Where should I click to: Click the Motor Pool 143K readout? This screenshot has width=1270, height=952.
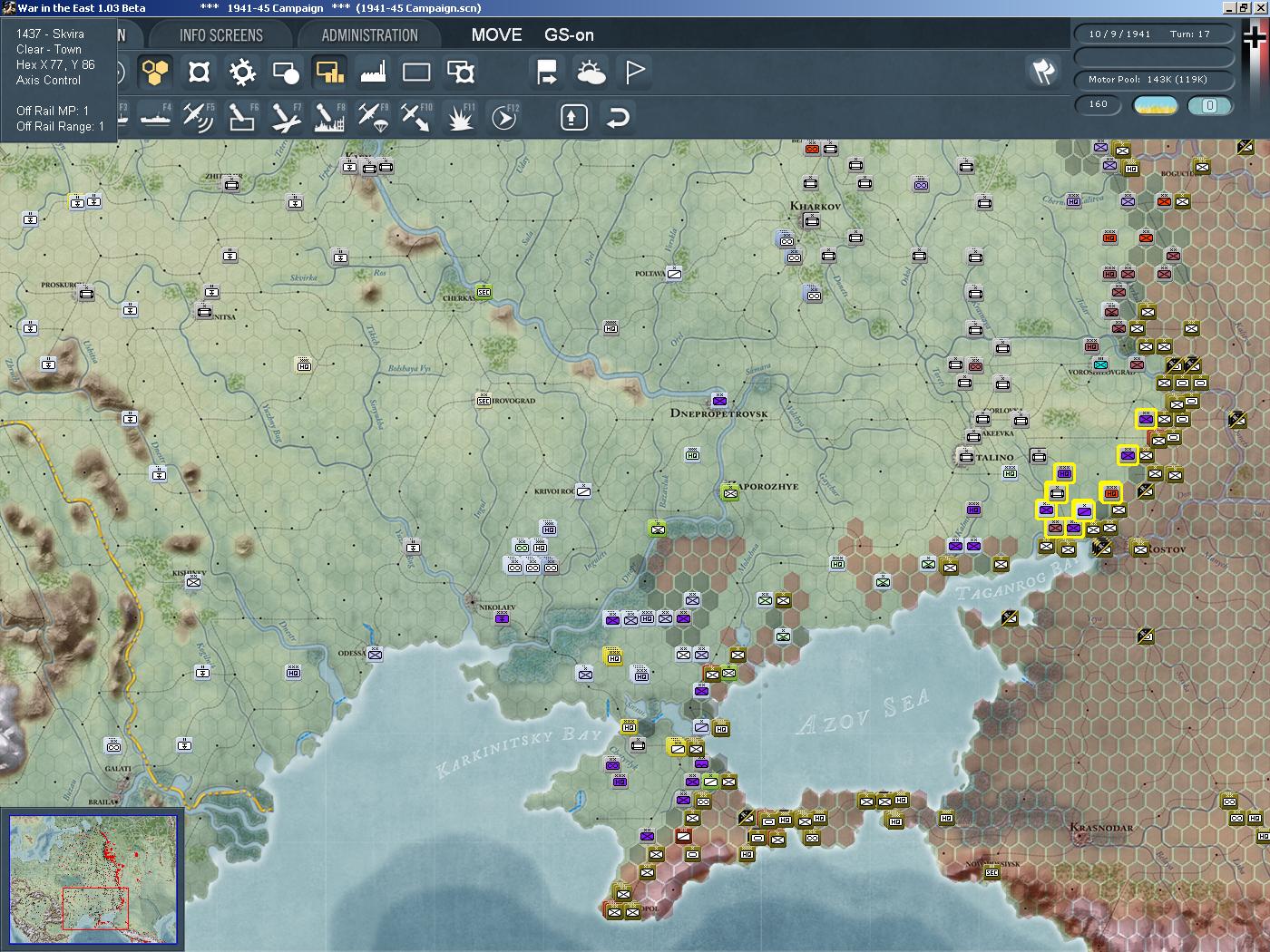pyautogui.click(x=1154, y=80)
